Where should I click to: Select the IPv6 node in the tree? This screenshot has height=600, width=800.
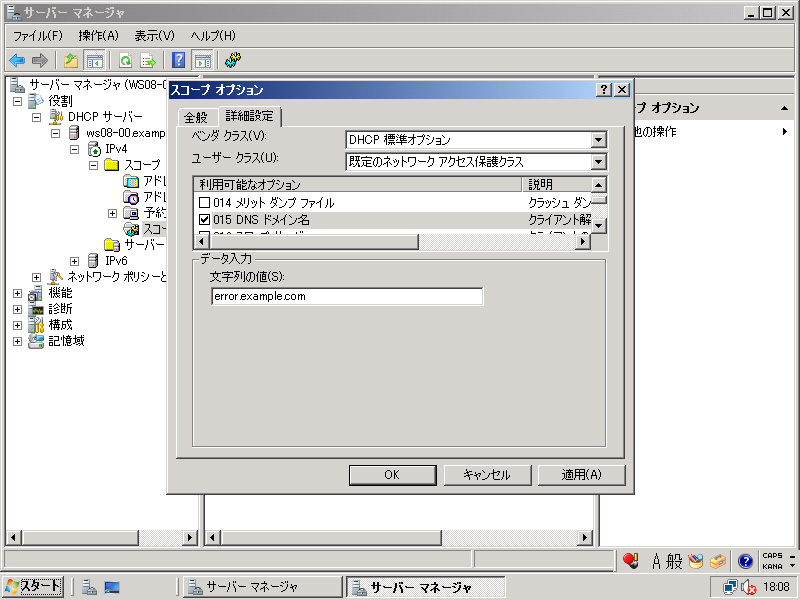[x=116, y=260]
